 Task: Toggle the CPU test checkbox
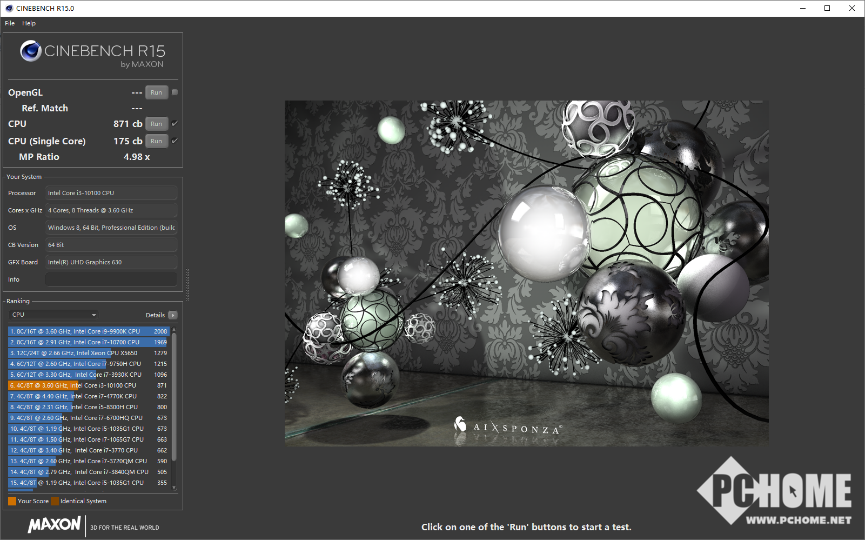tap(175, 124)
